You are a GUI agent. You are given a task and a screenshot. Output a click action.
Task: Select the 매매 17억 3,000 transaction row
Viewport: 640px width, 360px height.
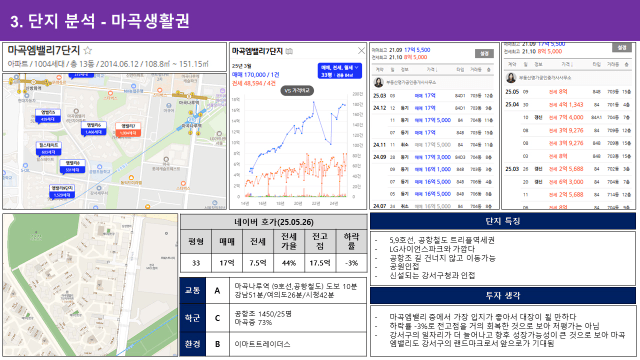433,157
